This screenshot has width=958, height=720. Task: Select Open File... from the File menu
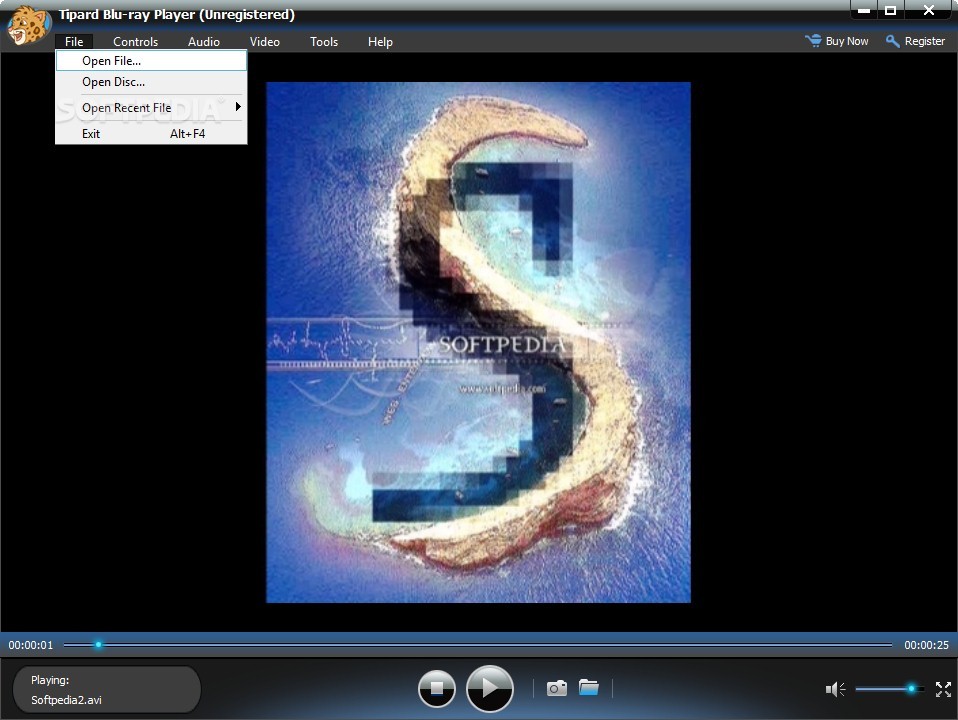[x=152, y=61]
